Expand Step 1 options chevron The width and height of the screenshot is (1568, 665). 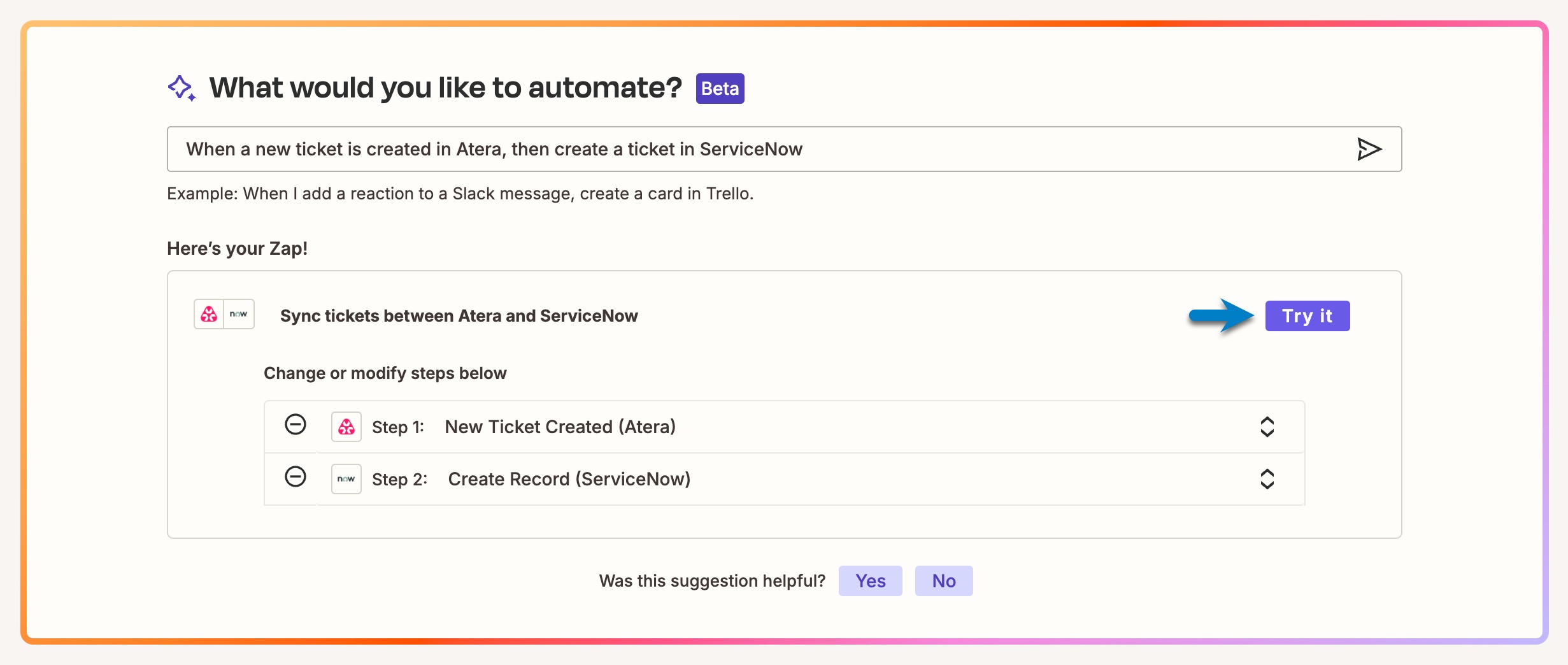click(x=1267, y=427)
